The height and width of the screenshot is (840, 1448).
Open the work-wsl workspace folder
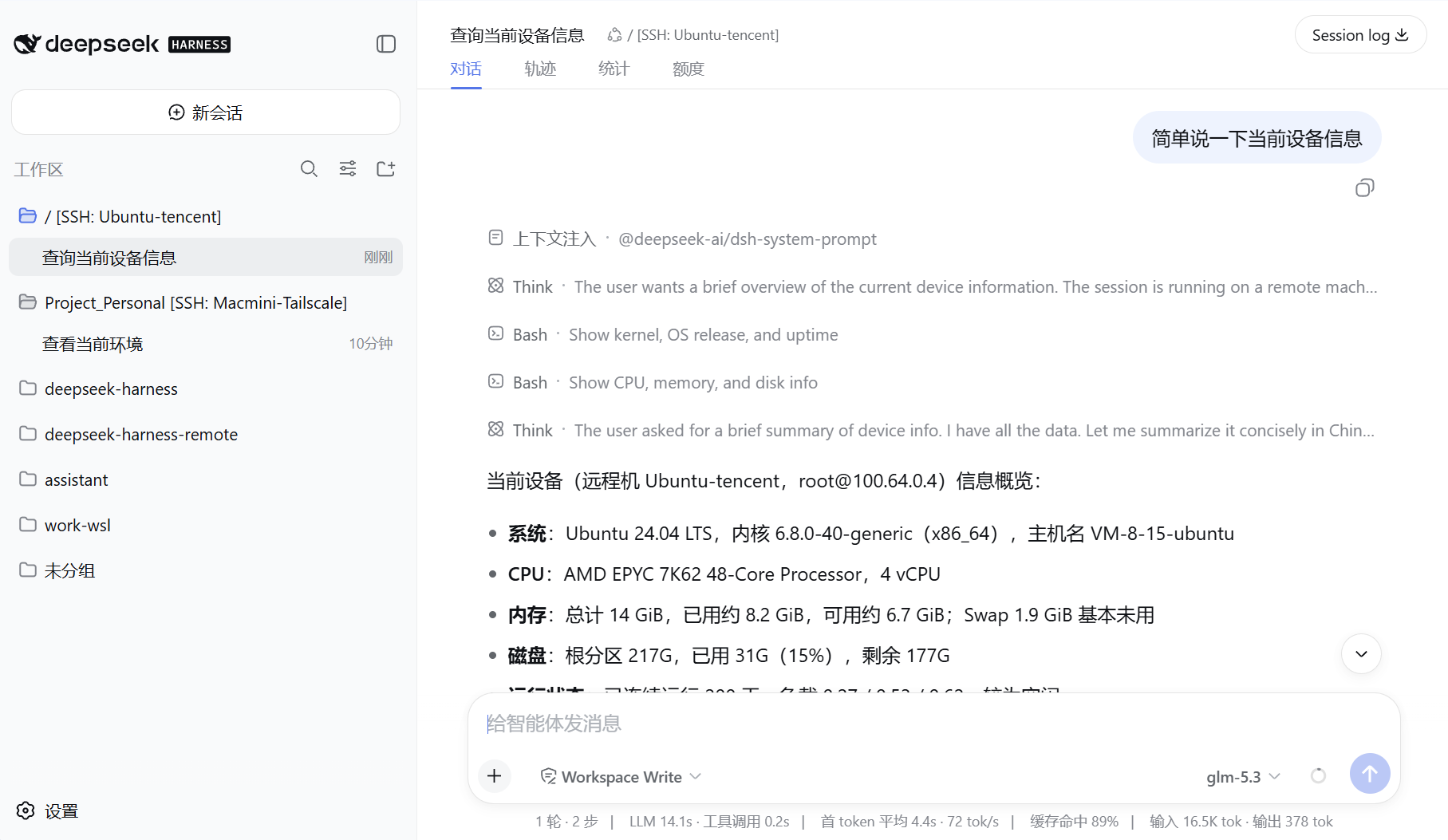[x=206, y=525]
